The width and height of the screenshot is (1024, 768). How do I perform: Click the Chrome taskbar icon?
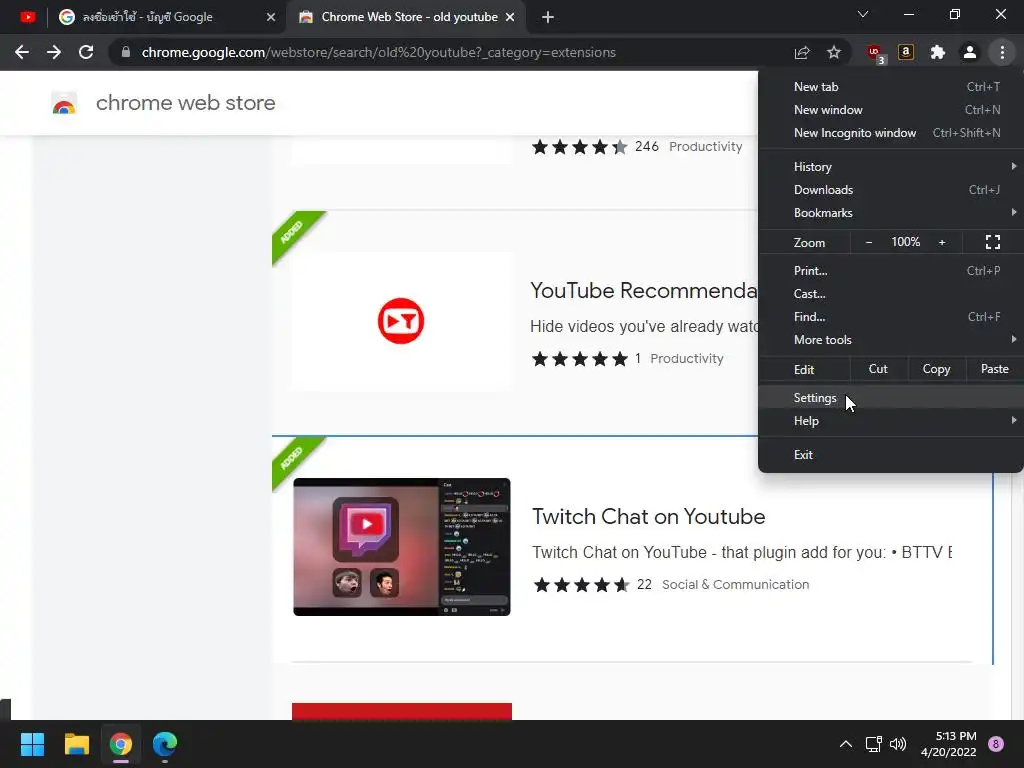[x=121, y=744]
